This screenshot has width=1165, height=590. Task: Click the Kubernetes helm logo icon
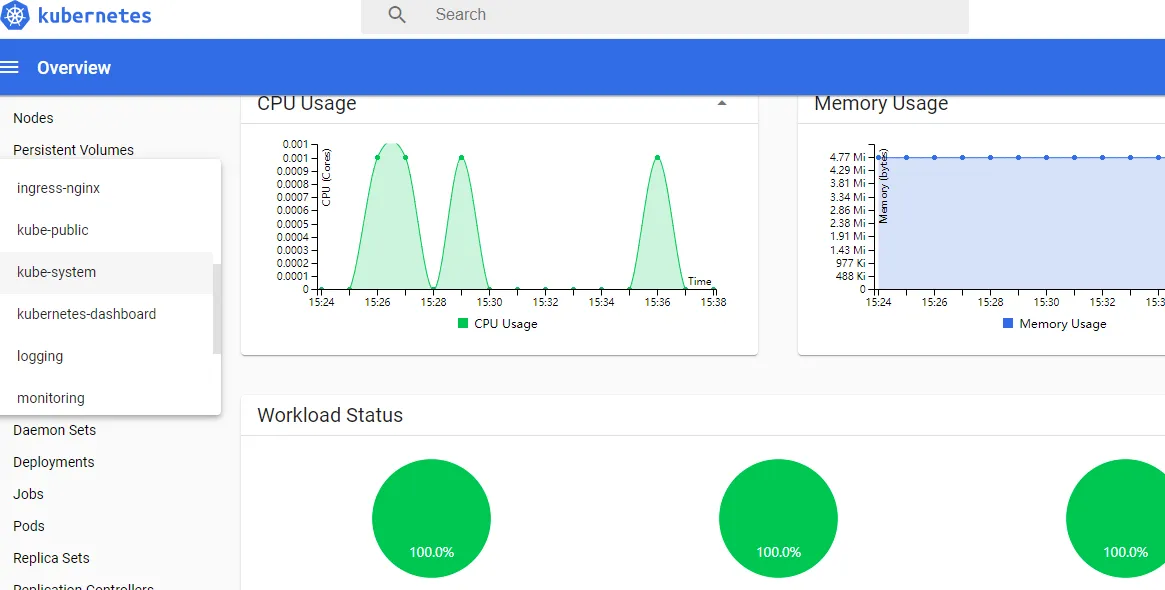tap(14, 15)
